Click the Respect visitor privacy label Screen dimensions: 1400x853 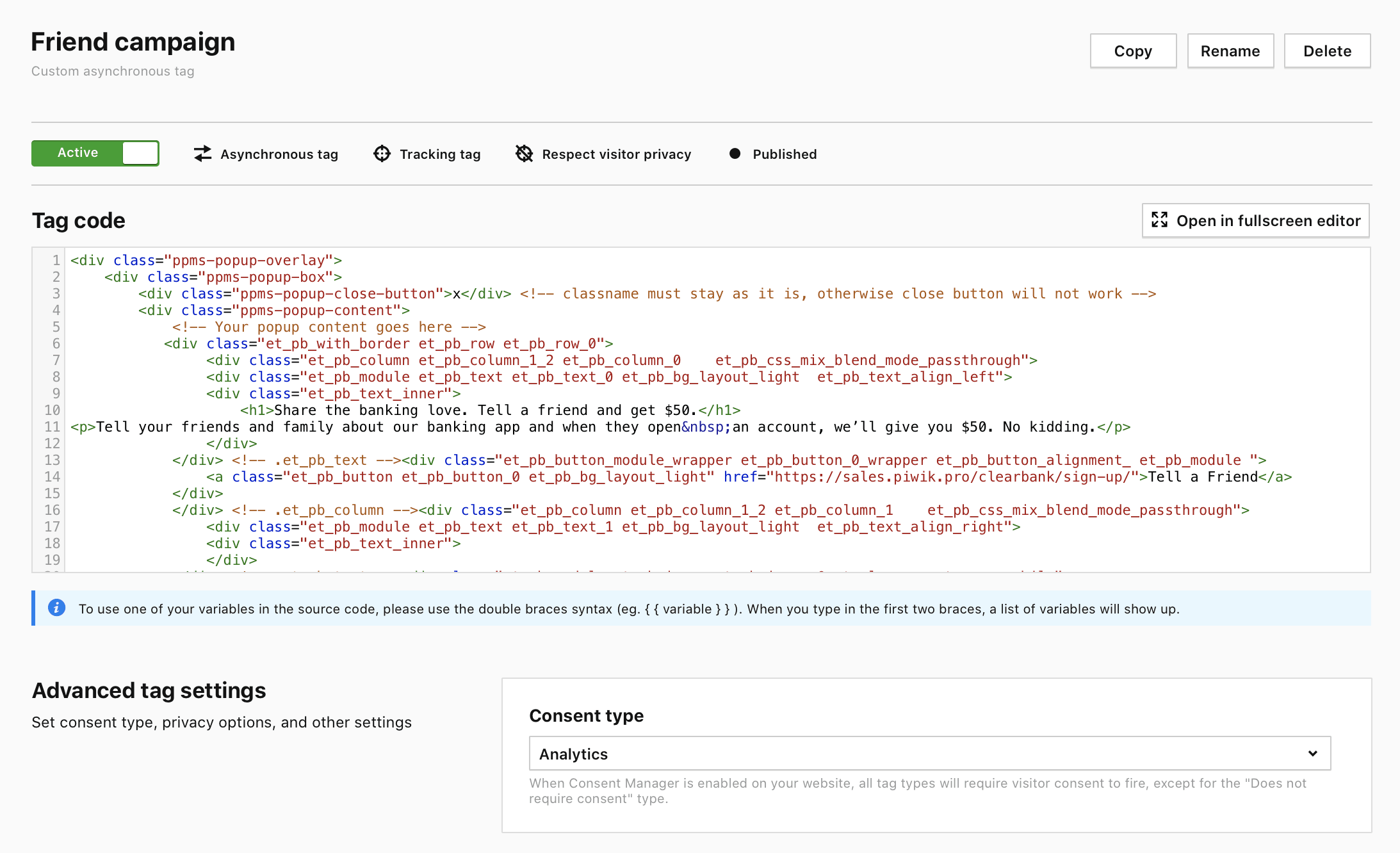click(x=616, y=154)
